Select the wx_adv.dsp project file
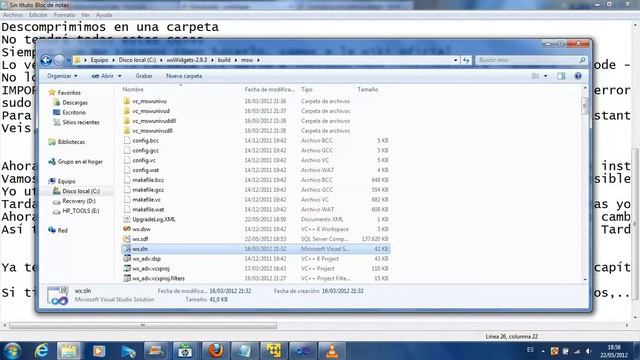The width and height of the screenshot is (640, 360). coord(147,259)
